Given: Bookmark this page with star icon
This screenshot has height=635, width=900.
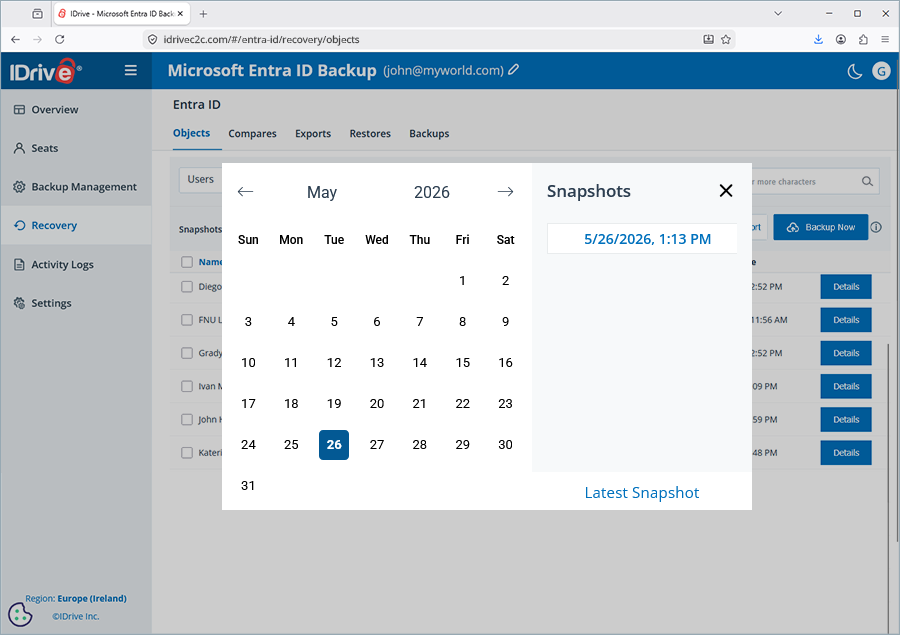Looking at the screenshot, I should tap(726, 40).
